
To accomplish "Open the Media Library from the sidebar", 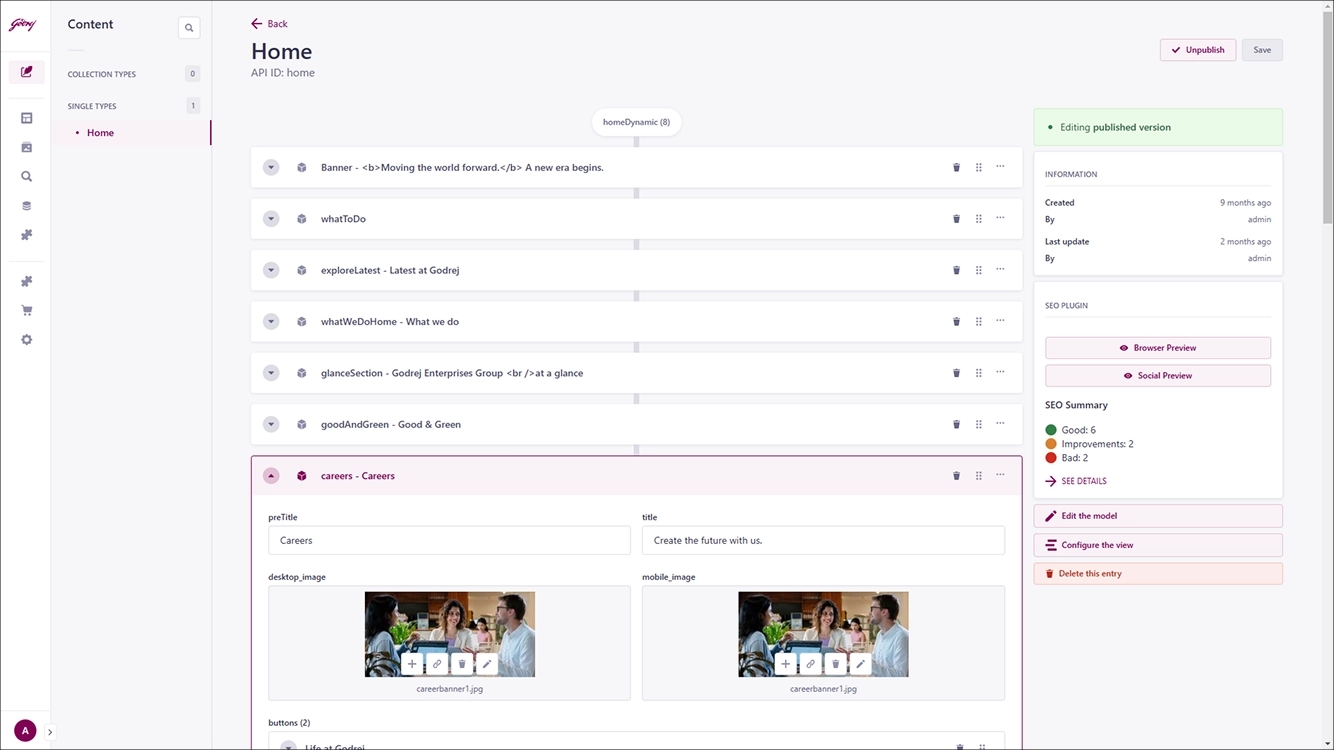I will tap(27, 146).
